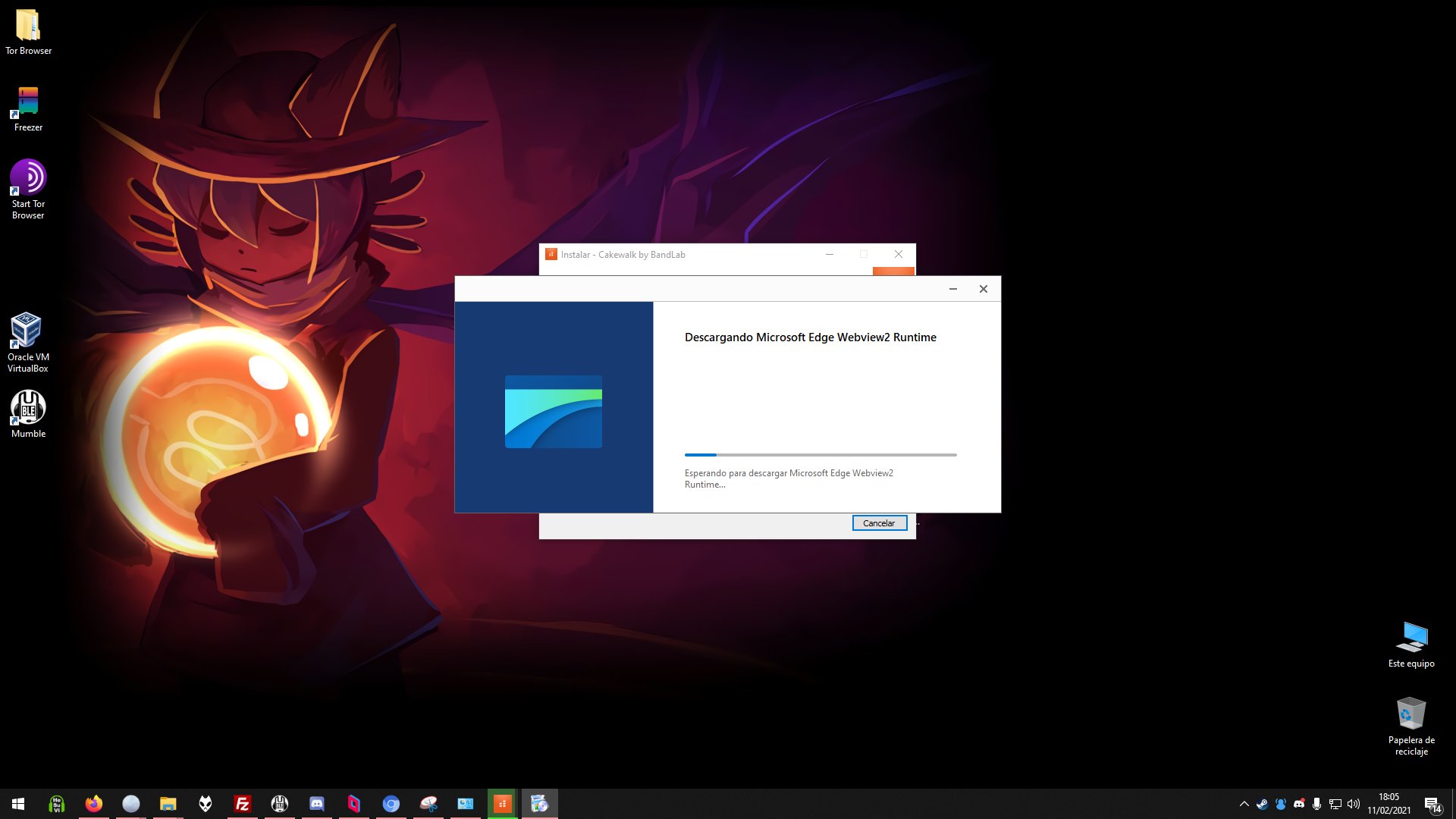This screenshot has height=819, width=1456.
Task: Switch to the BandLab Assistant taskbar icon
Action: 502,804
